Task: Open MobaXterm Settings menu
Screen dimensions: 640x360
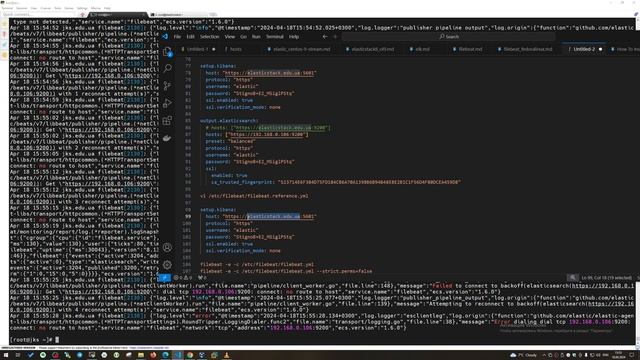Action: pos(82,8)
